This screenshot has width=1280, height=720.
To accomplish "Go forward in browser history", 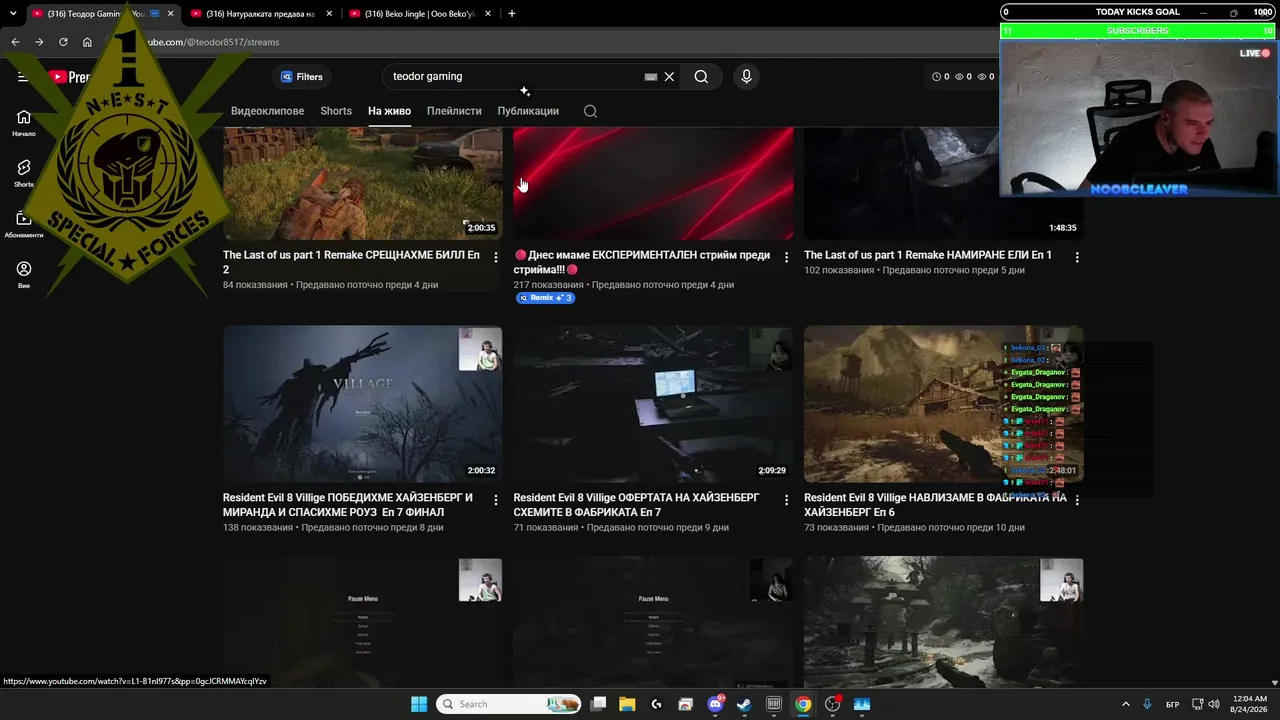I will [39, 42].
